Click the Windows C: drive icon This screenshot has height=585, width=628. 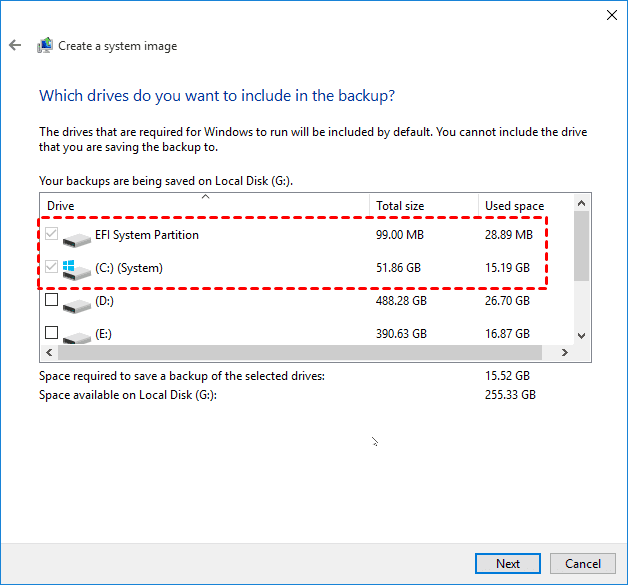click(x=76, y=270)
